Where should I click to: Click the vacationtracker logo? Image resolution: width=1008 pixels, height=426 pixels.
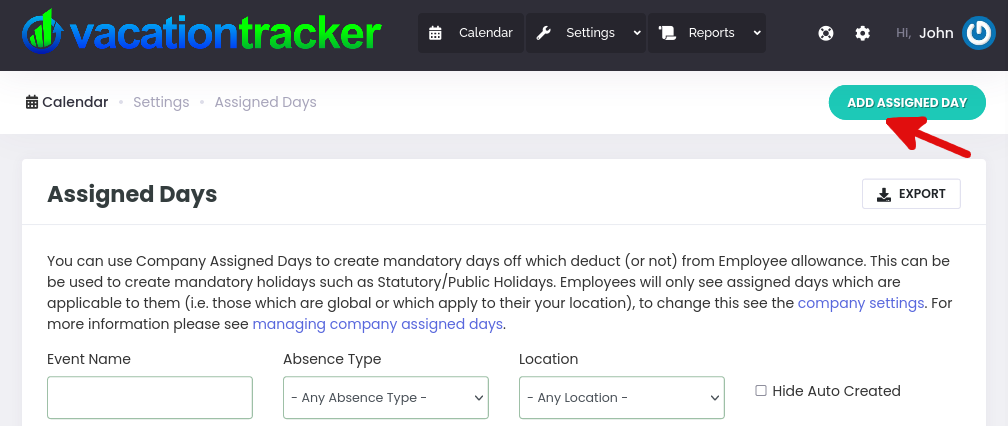[201, 32]
